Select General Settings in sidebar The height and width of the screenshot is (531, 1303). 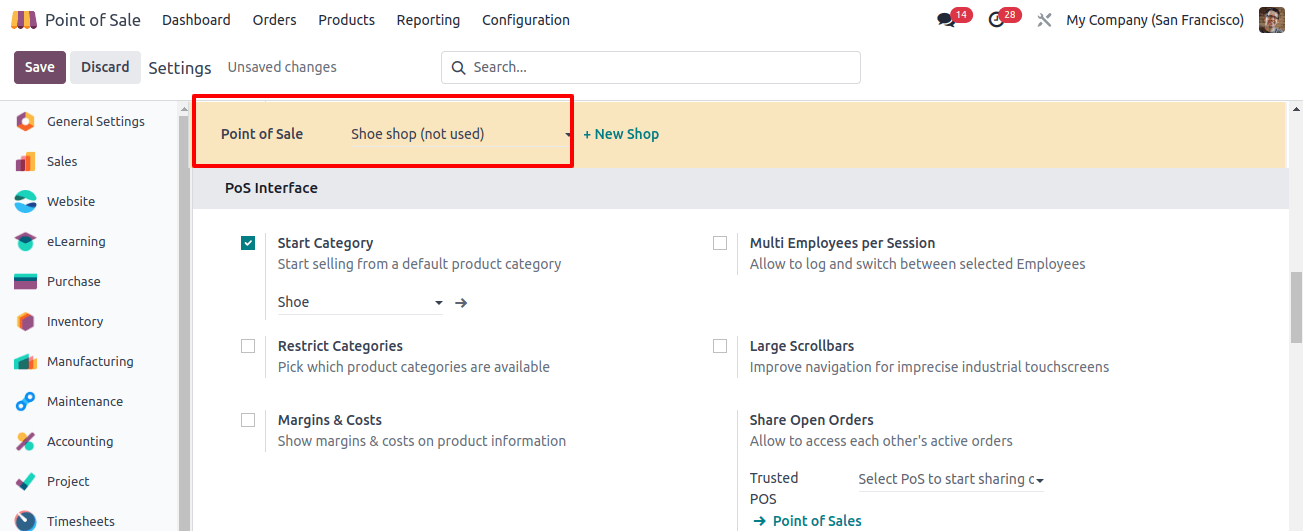[96, 121]
